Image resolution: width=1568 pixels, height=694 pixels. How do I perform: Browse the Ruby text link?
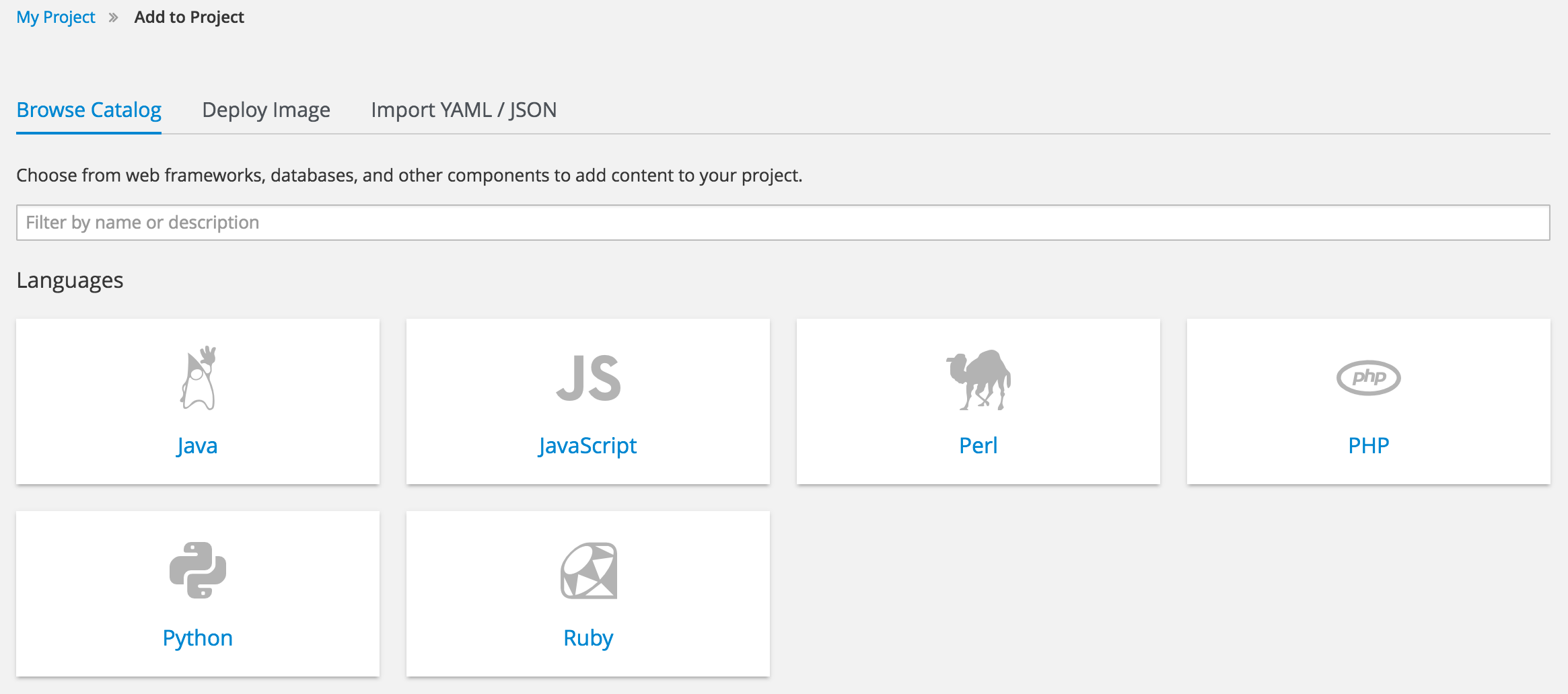(x=588, y=638)
